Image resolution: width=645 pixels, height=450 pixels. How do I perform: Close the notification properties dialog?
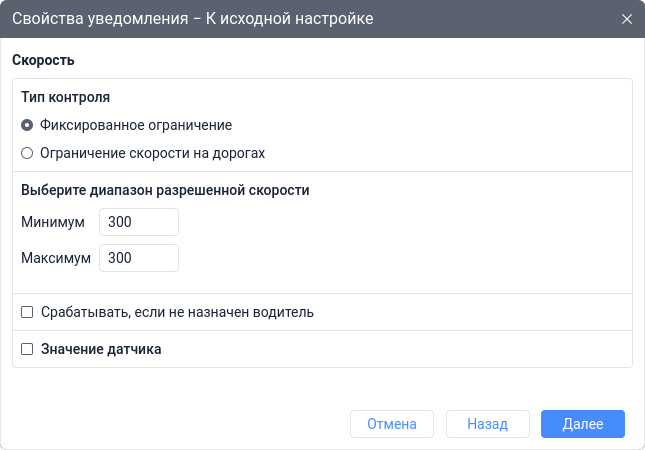[x=627, y=20]
